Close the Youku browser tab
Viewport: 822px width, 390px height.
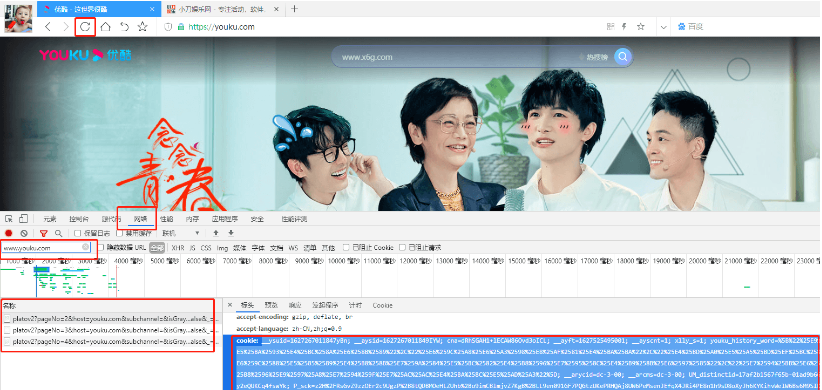[x=152, y=9]
